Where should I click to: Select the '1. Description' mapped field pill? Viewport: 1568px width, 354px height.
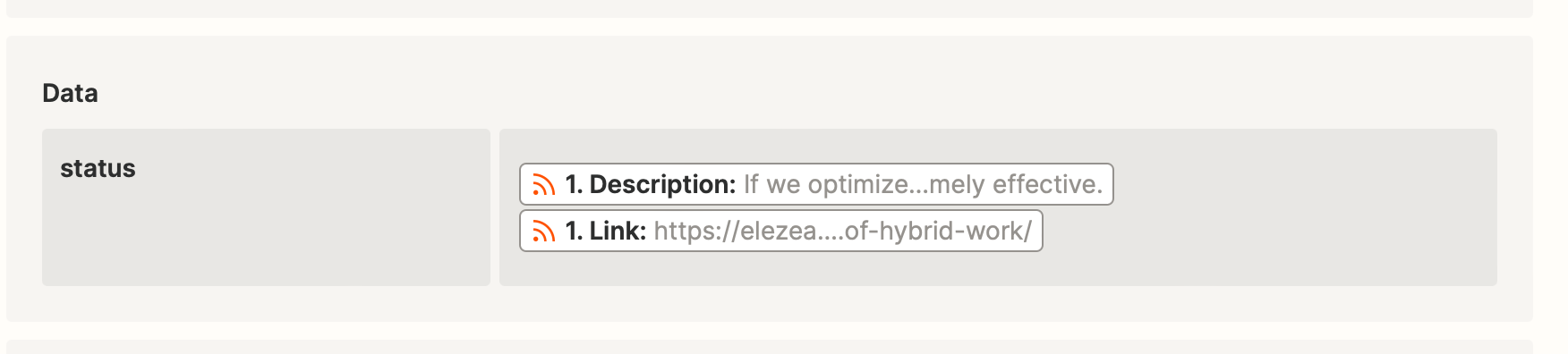816,184
